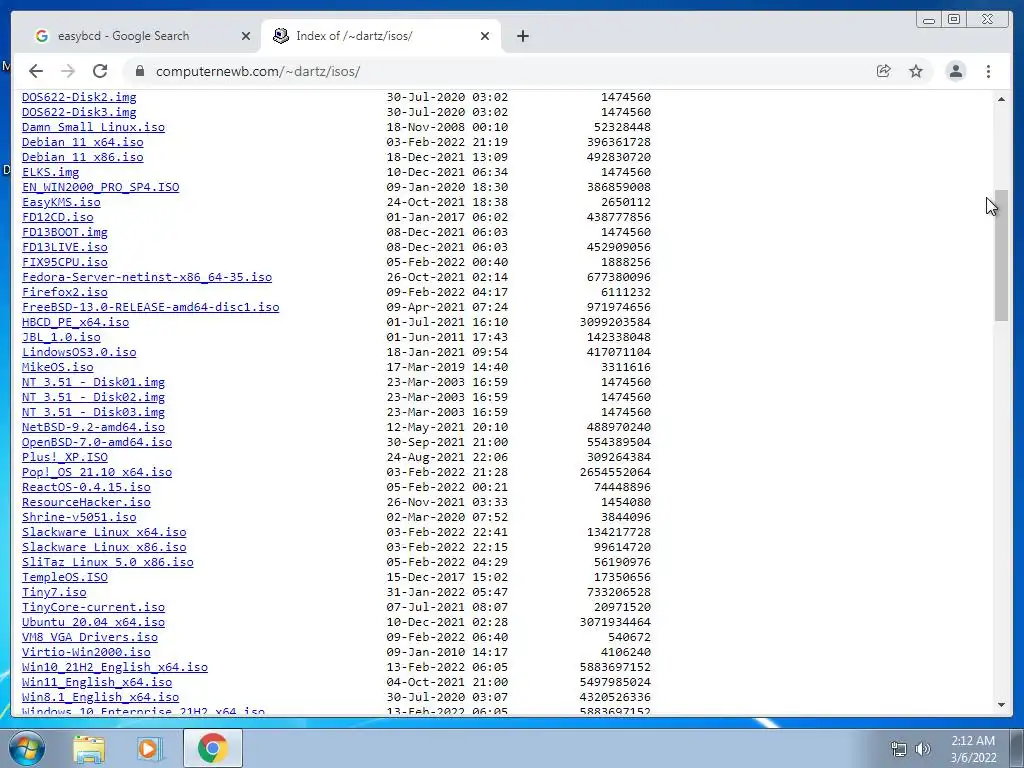Download Debian_11_x86.iso

[82, 157]
